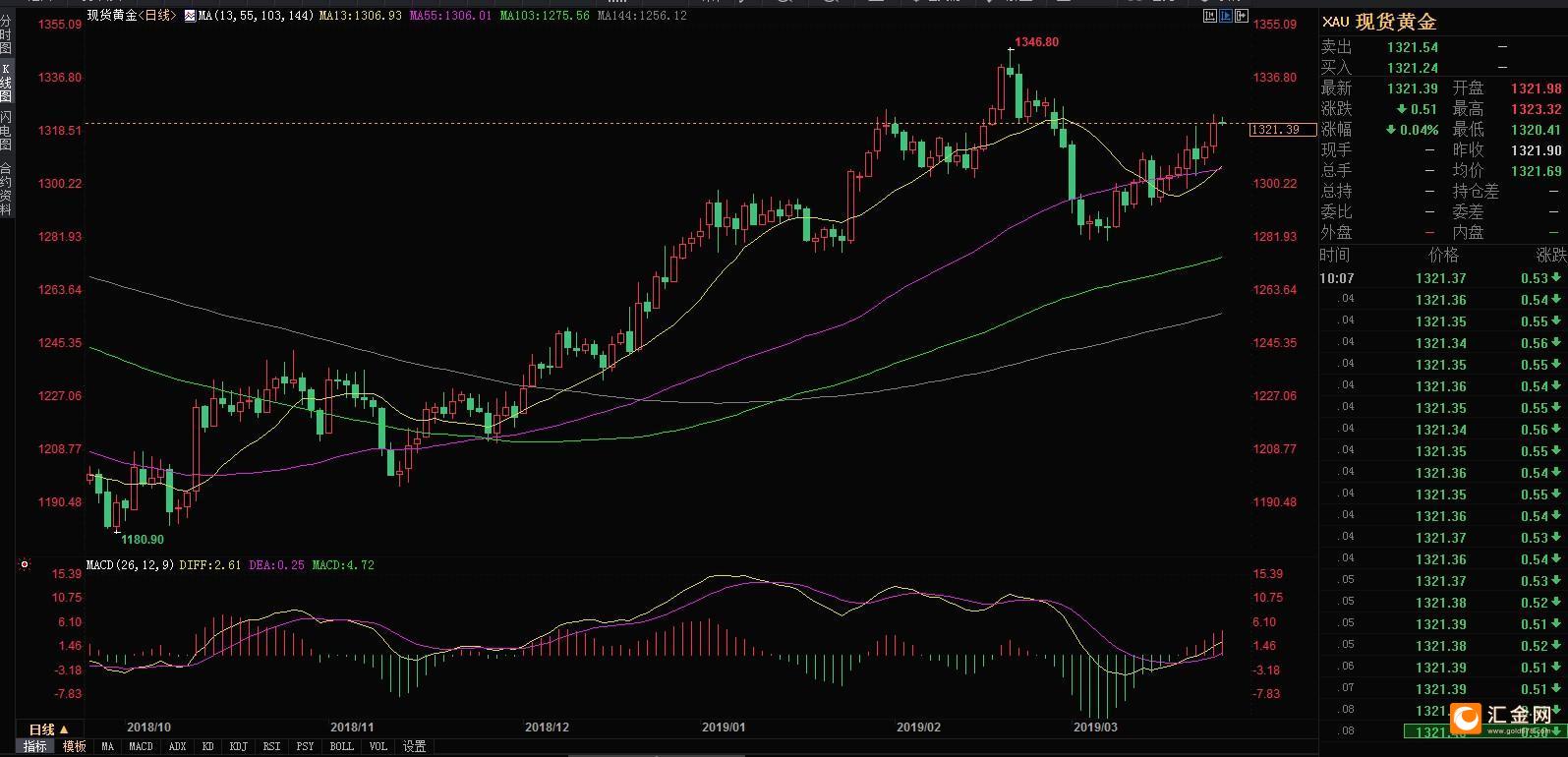Apply the VOL indicator button
1568x757 pixels.
[378, 747]
